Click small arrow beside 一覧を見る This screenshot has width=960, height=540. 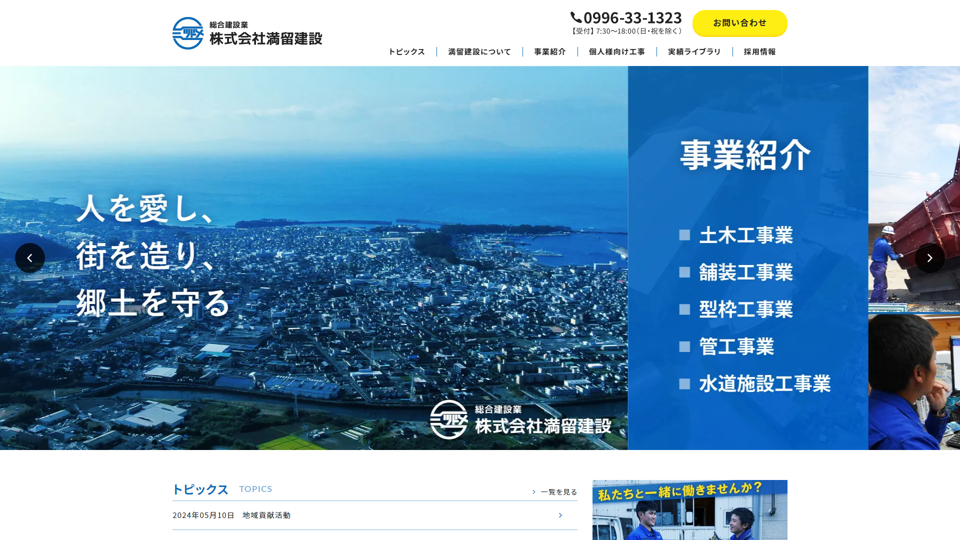(534, 492)
